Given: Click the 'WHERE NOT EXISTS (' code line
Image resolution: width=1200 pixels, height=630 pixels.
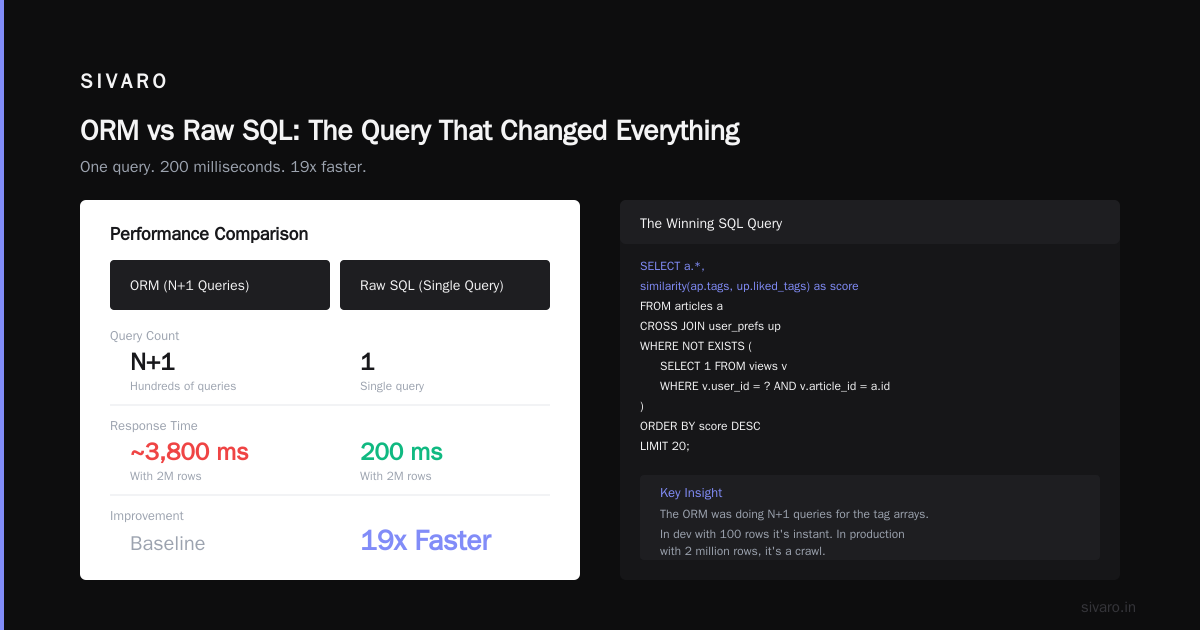Looking at the screenshot, I should [695, 346].
